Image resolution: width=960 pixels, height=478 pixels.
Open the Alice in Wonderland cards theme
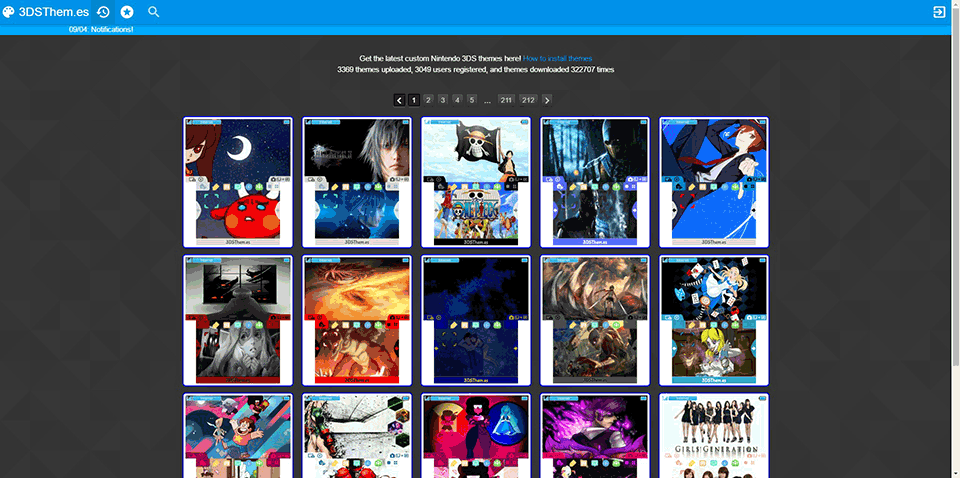714,321
